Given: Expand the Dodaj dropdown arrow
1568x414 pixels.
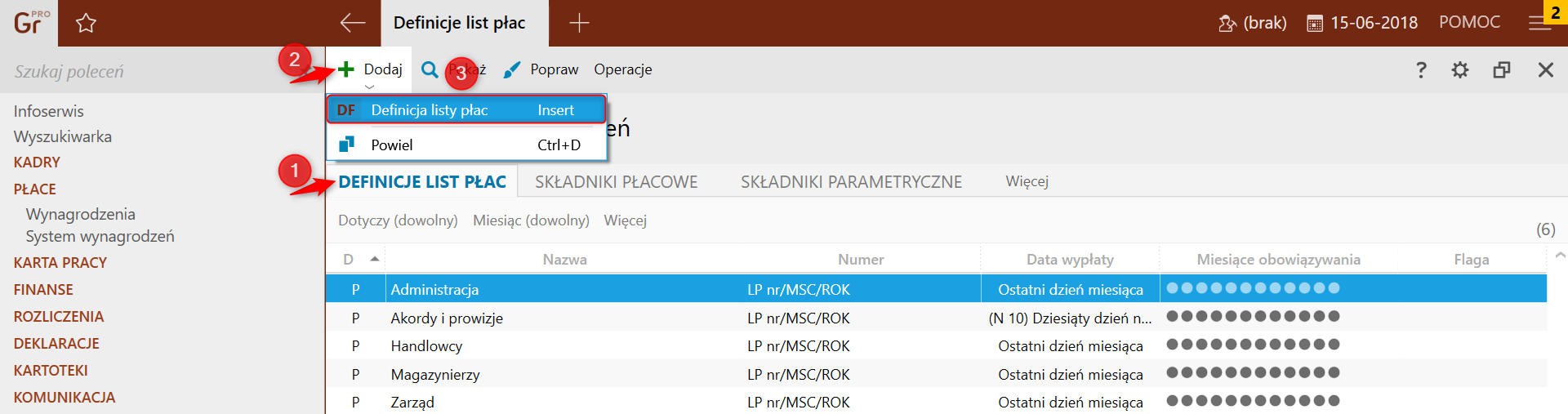Looking at the screenshot, I should (370, 87).
